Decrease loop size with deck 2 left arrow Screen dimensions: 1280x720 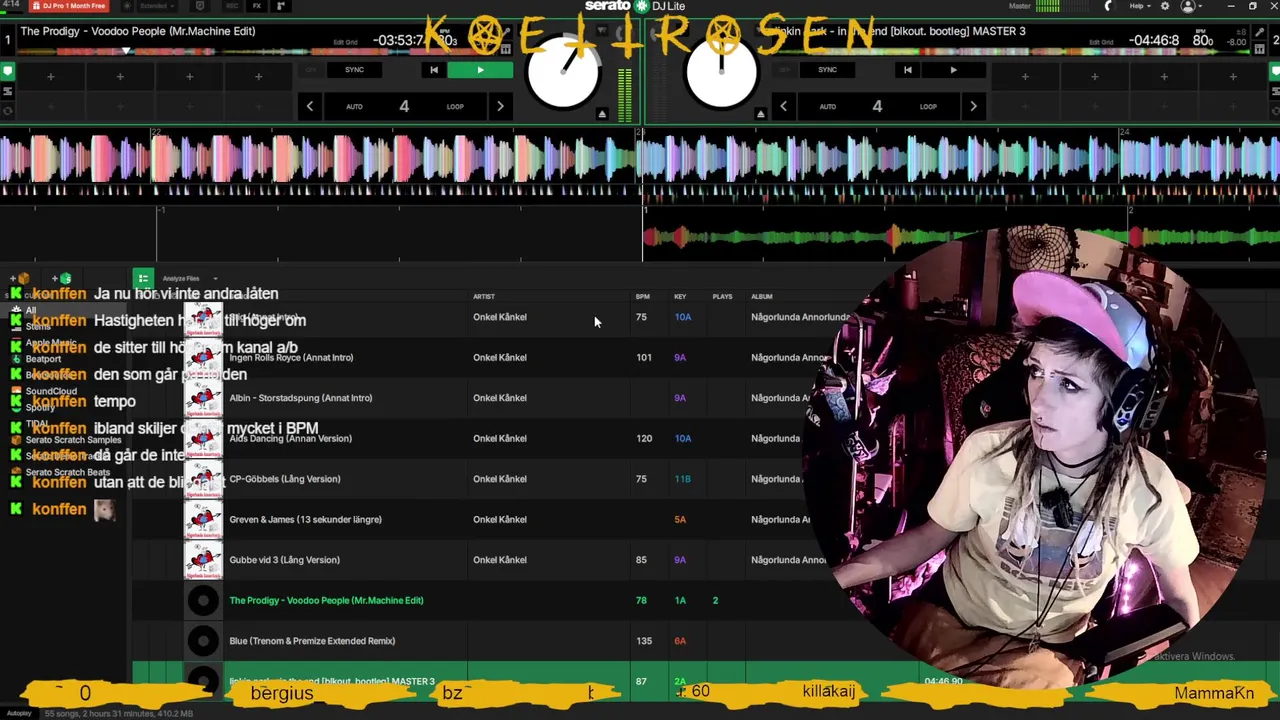(x=783, y=106)
